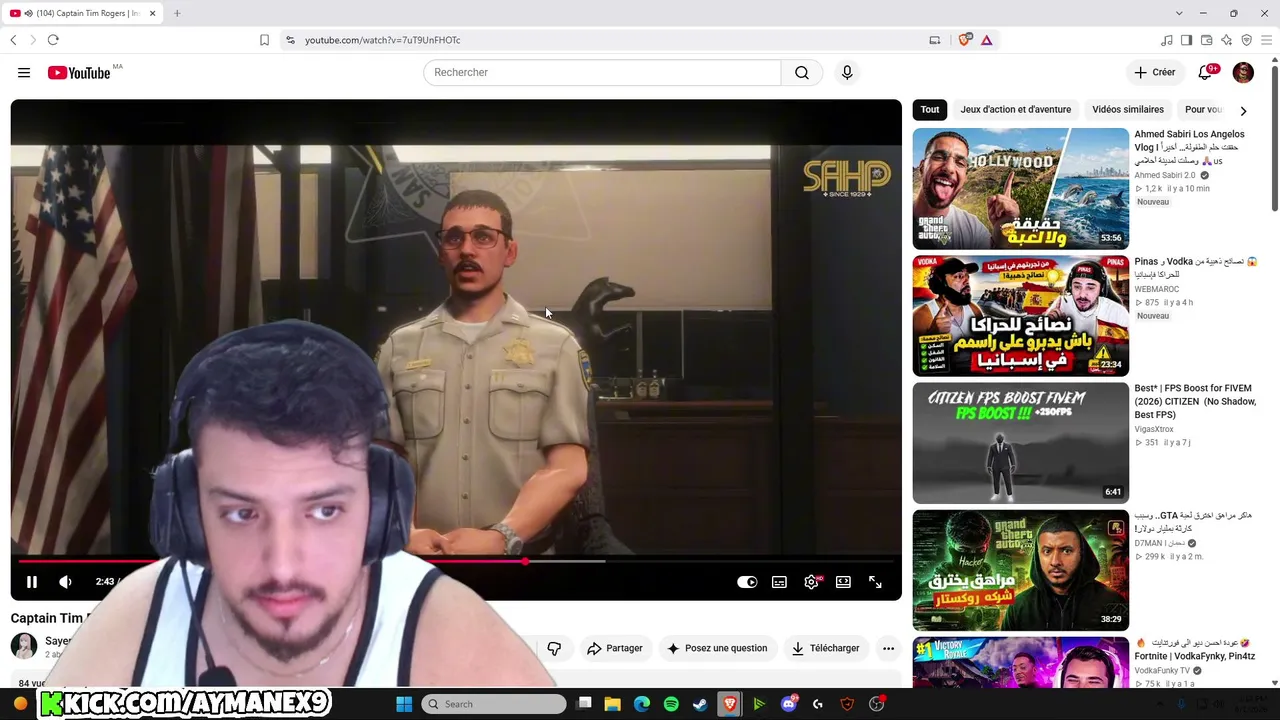The image size is (1280, 720).
Task: Click the Créer button
Action: click(1153, 72)
